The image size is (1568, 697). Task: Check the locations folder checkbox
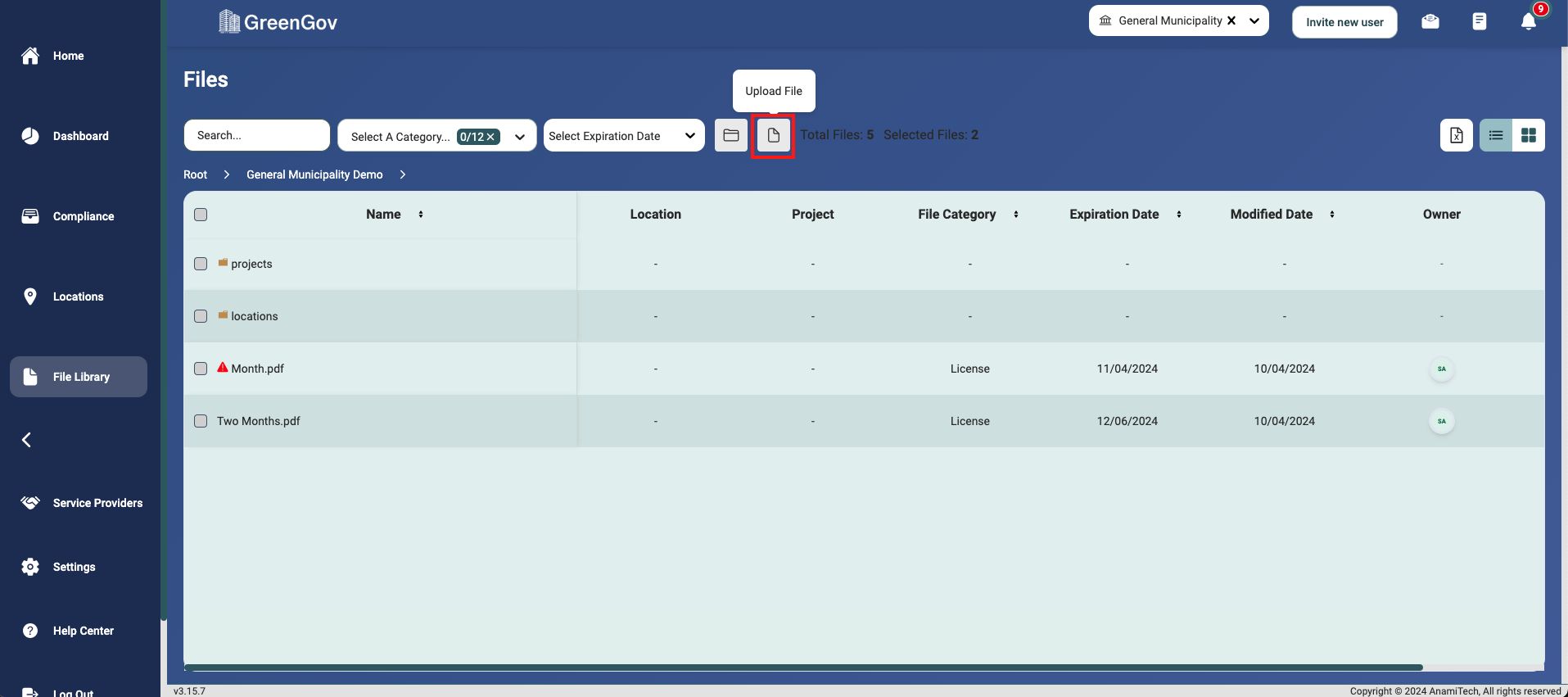(201, 316)
